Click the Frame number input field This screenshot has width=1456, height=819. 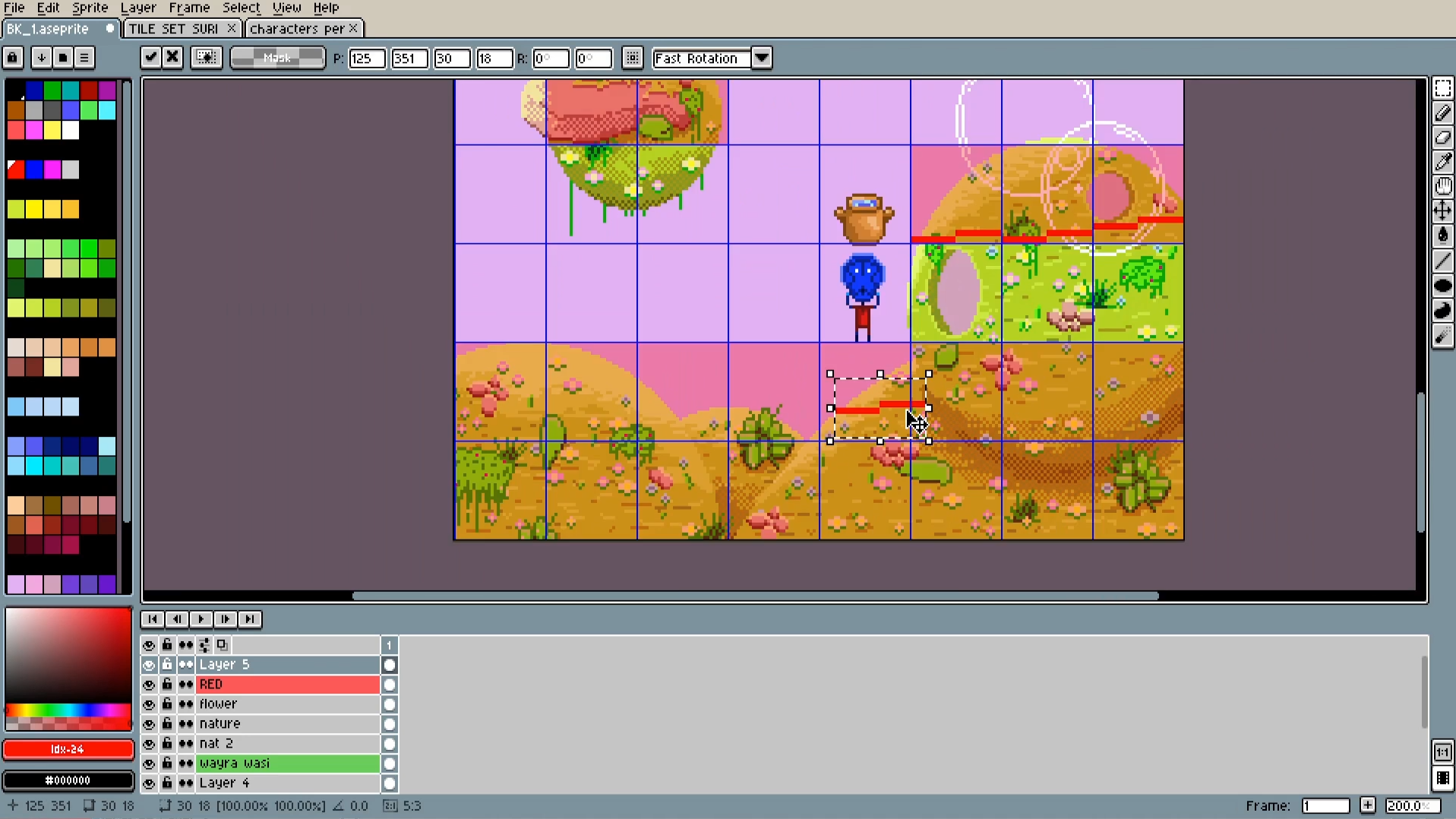[x=1325, y=805]
